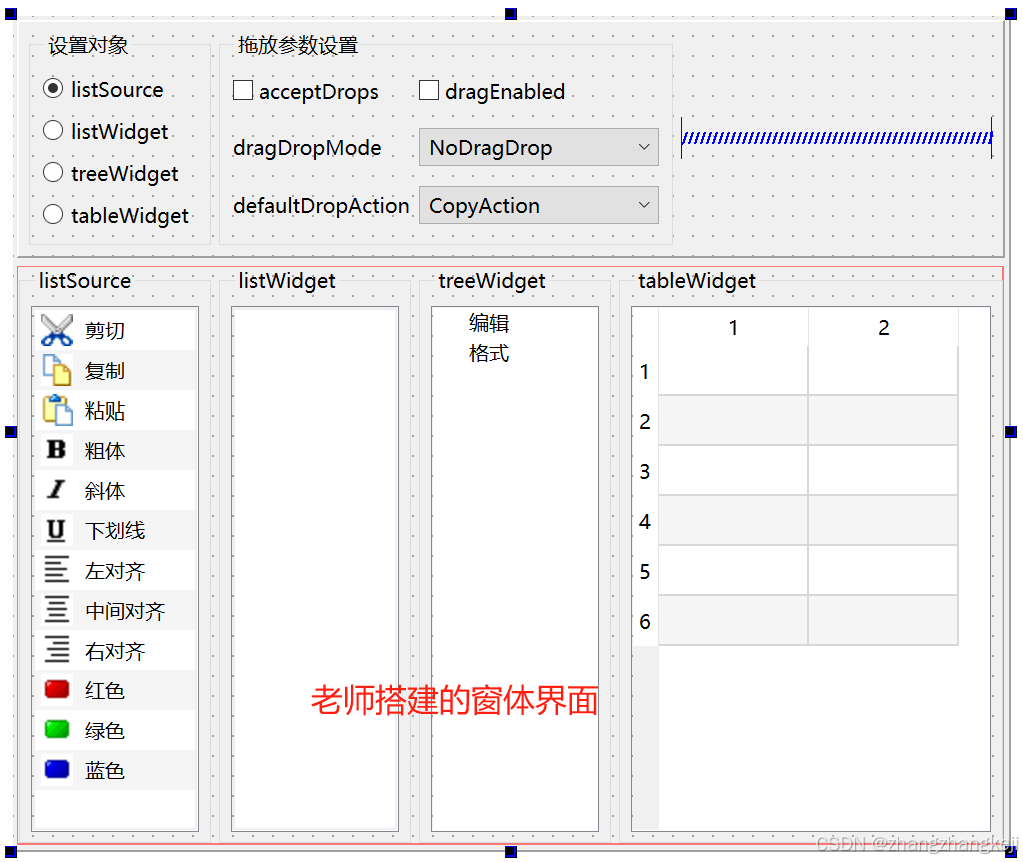Click the treeWidget group box title

(x=492, y=281)
